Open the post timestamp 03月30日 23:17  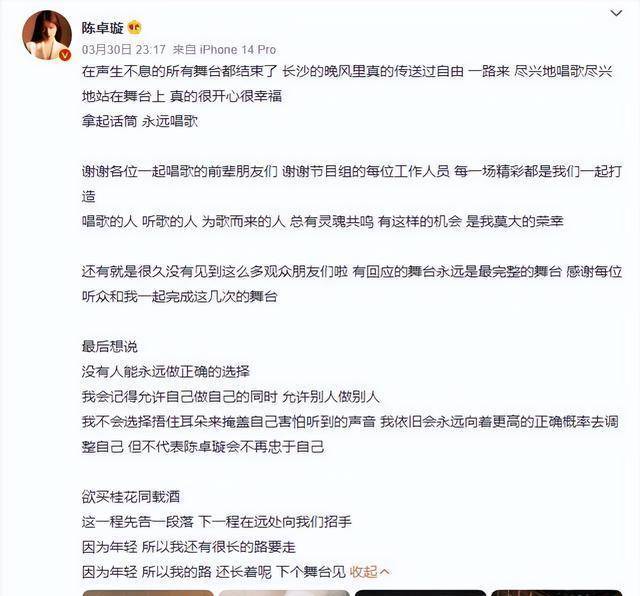[124, 50]
